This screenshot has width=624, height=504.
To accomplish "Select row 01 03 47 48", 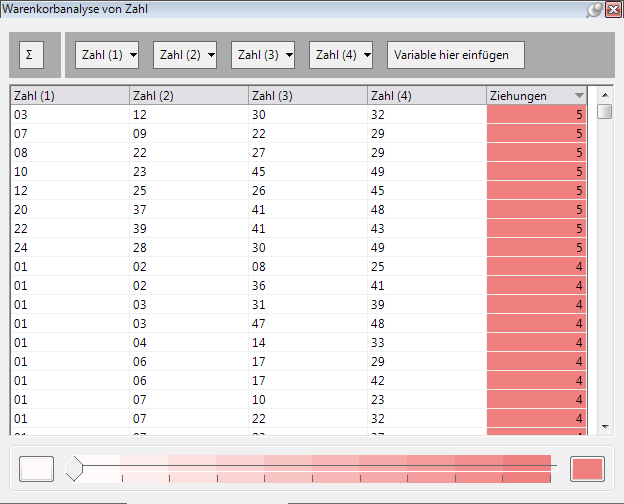I will pos(298,324).
